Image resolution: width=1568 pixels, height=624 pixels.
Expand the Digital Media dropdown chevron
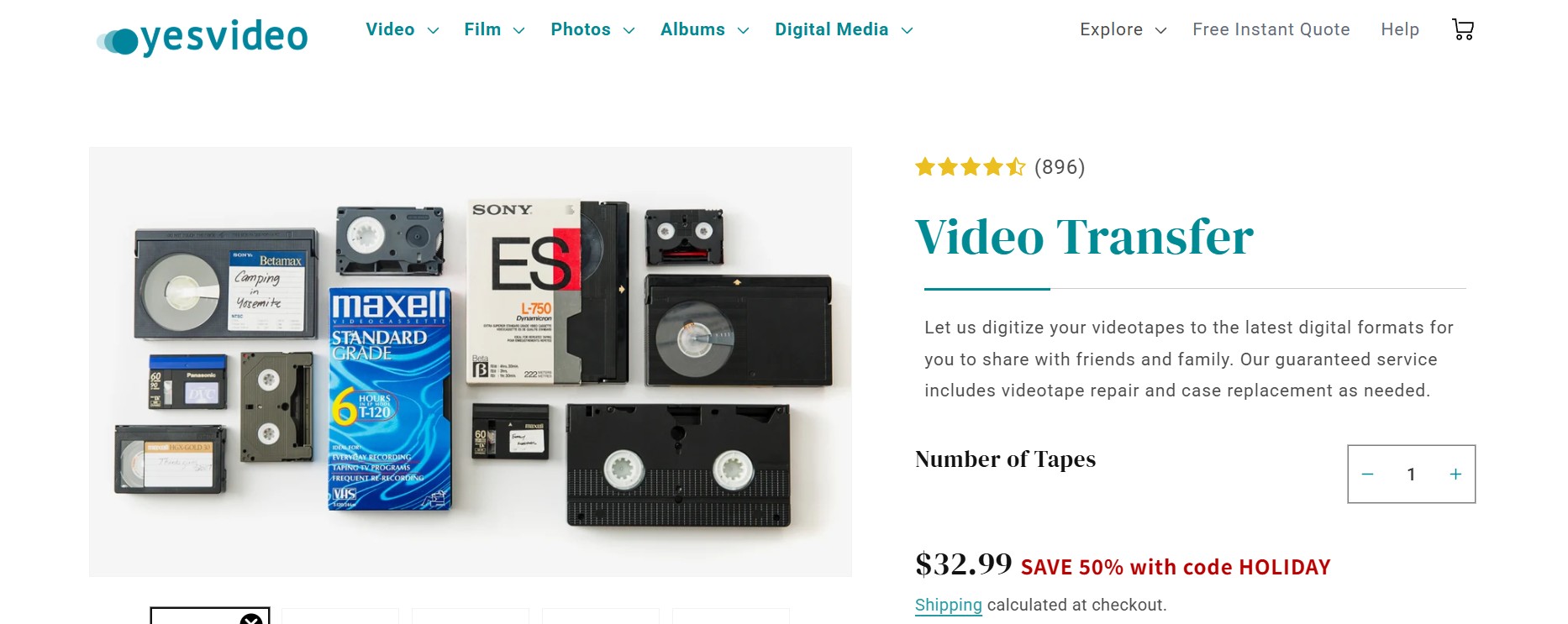point(907,30)
